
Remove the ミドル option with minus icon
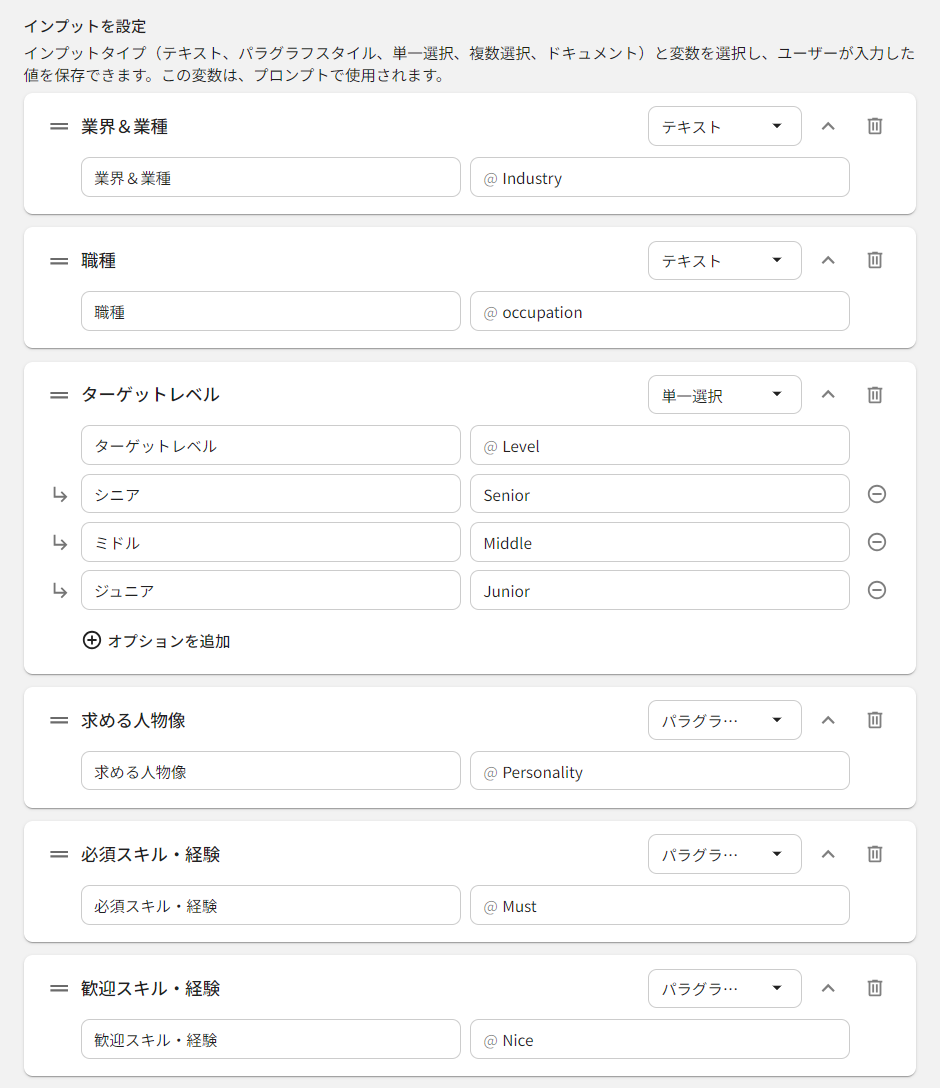876,542
